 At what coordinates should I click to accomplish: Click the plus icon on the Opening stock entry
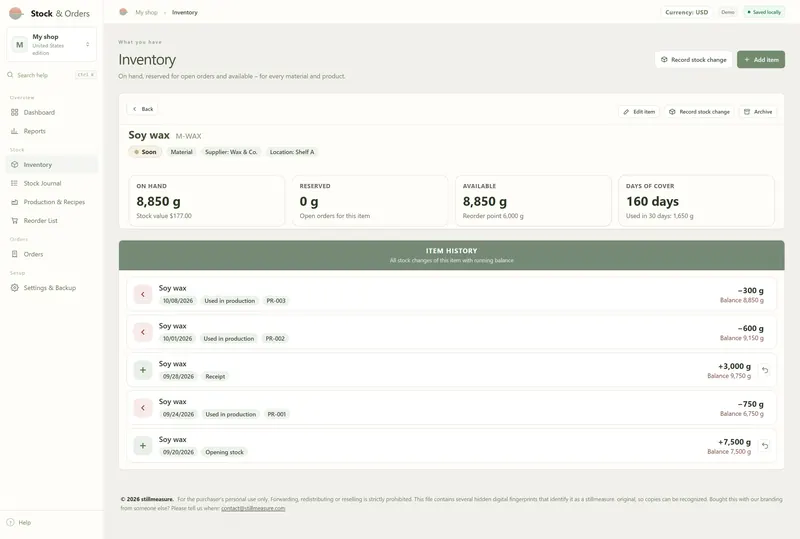click(143, 446)
